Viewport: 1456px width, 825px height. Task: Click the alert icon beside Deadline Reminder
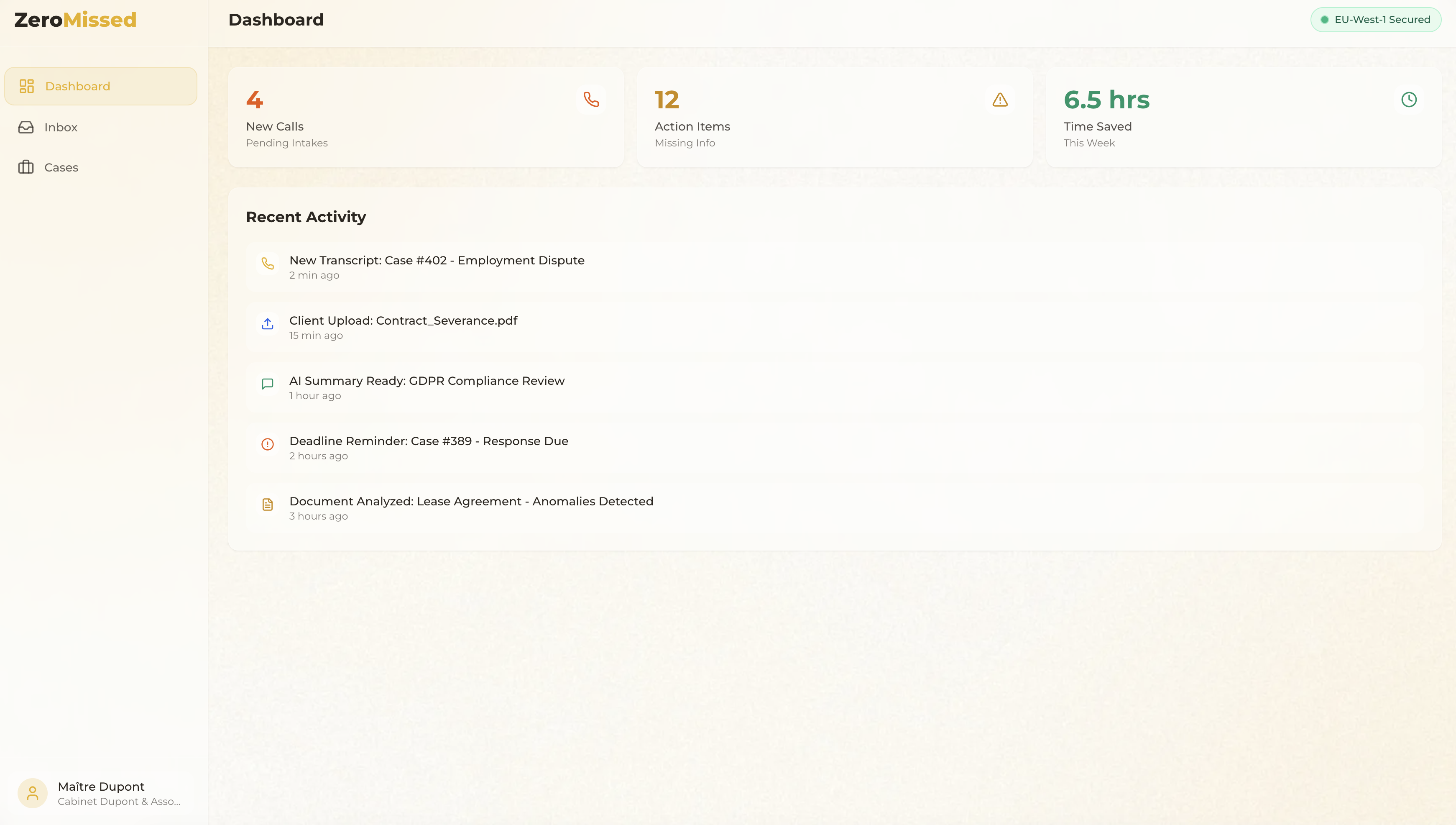(x=267, y=444)
